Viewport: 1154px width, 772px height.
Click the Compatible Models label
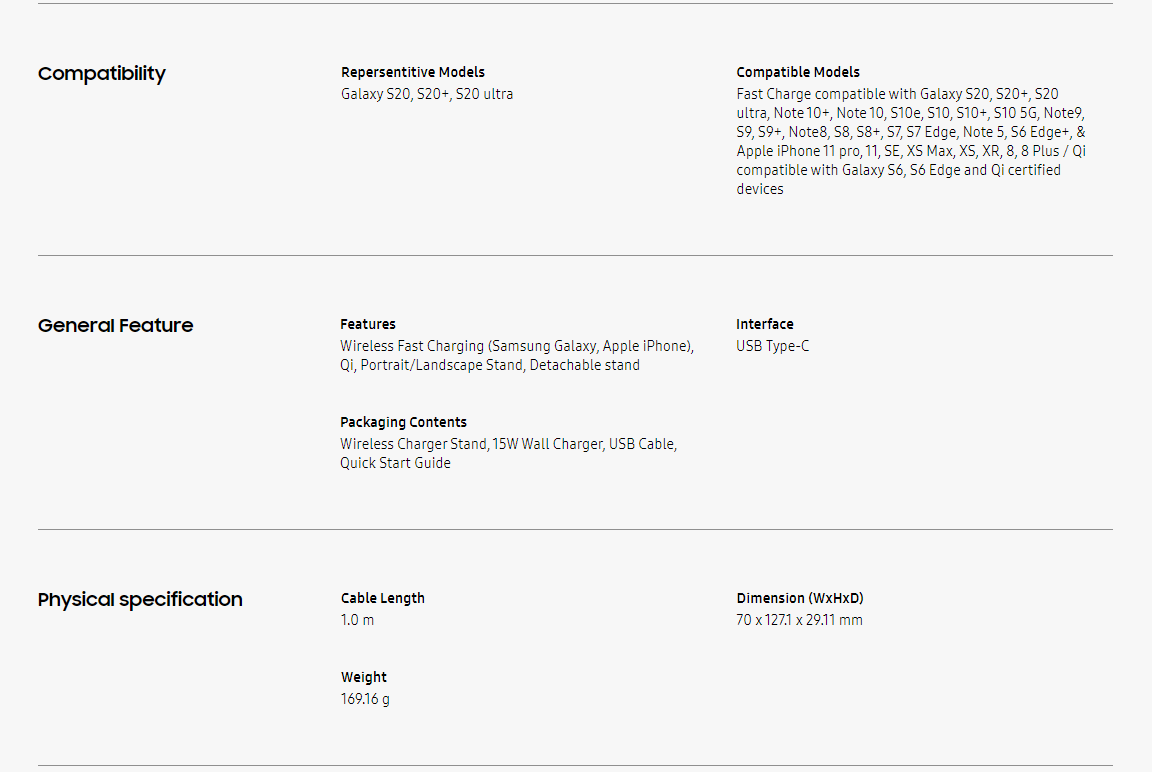click(797, 72)
